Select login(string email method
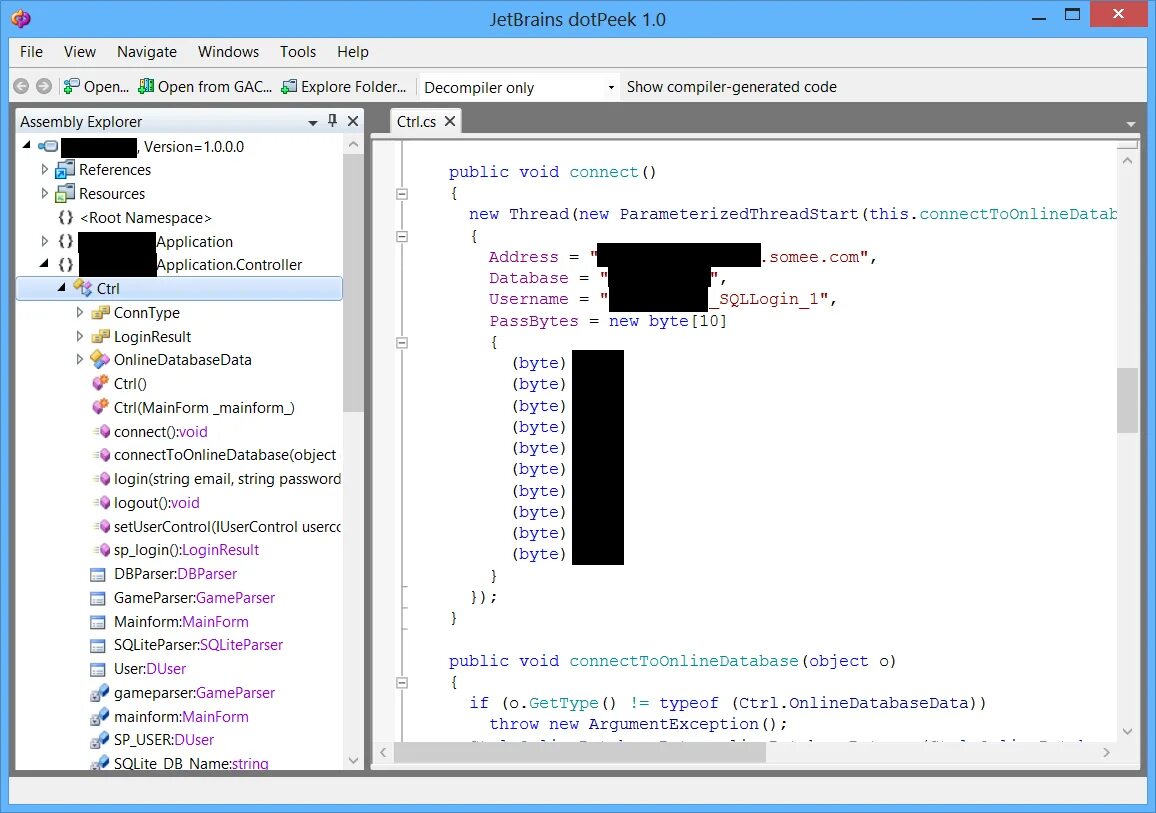The width and height of the screenshot is (1156, 813). (227, 479)
